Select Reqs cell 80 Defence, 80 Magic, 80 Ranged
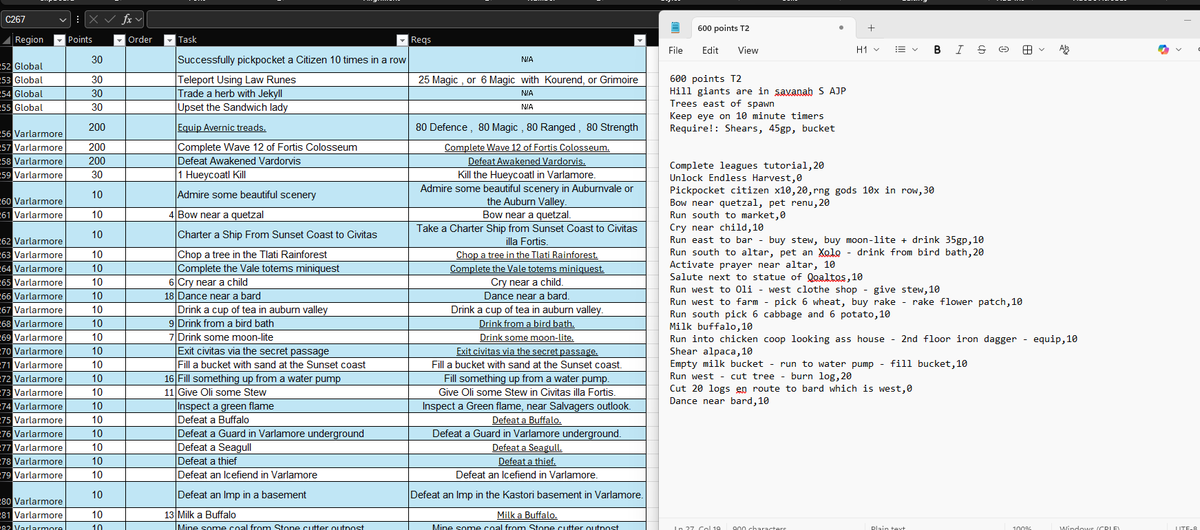The height and width of the screenshot is (530, 1200). [527, 128]
